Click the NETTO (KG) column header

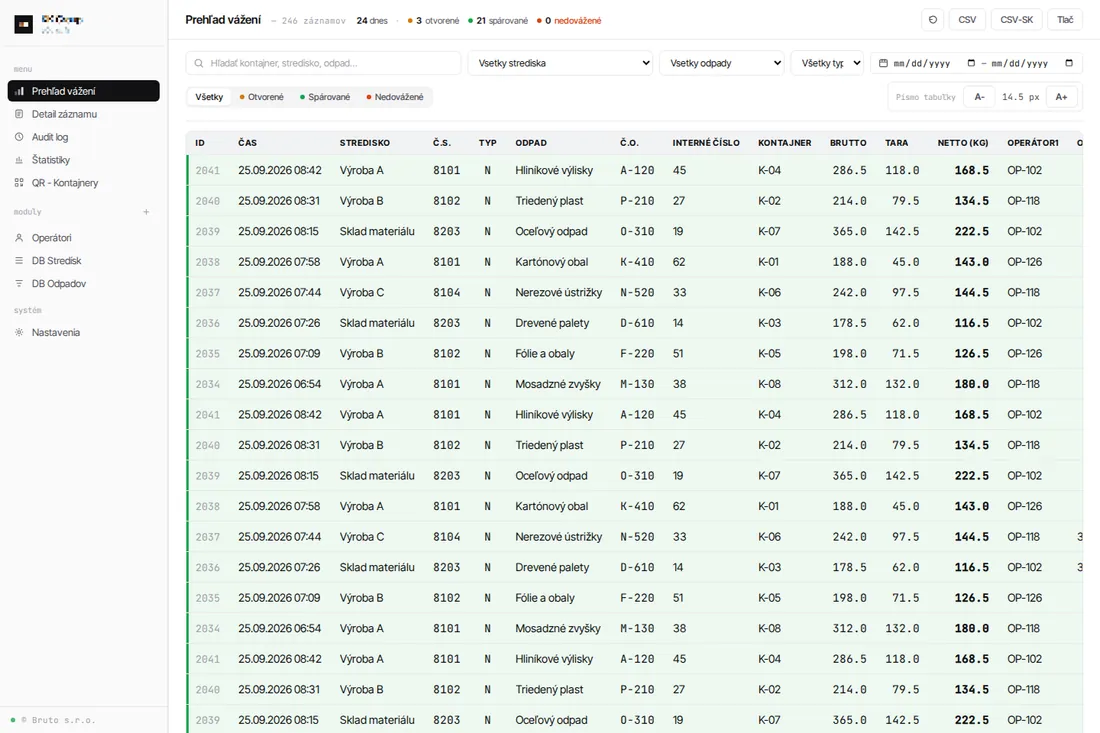click(x=963, y=142)
